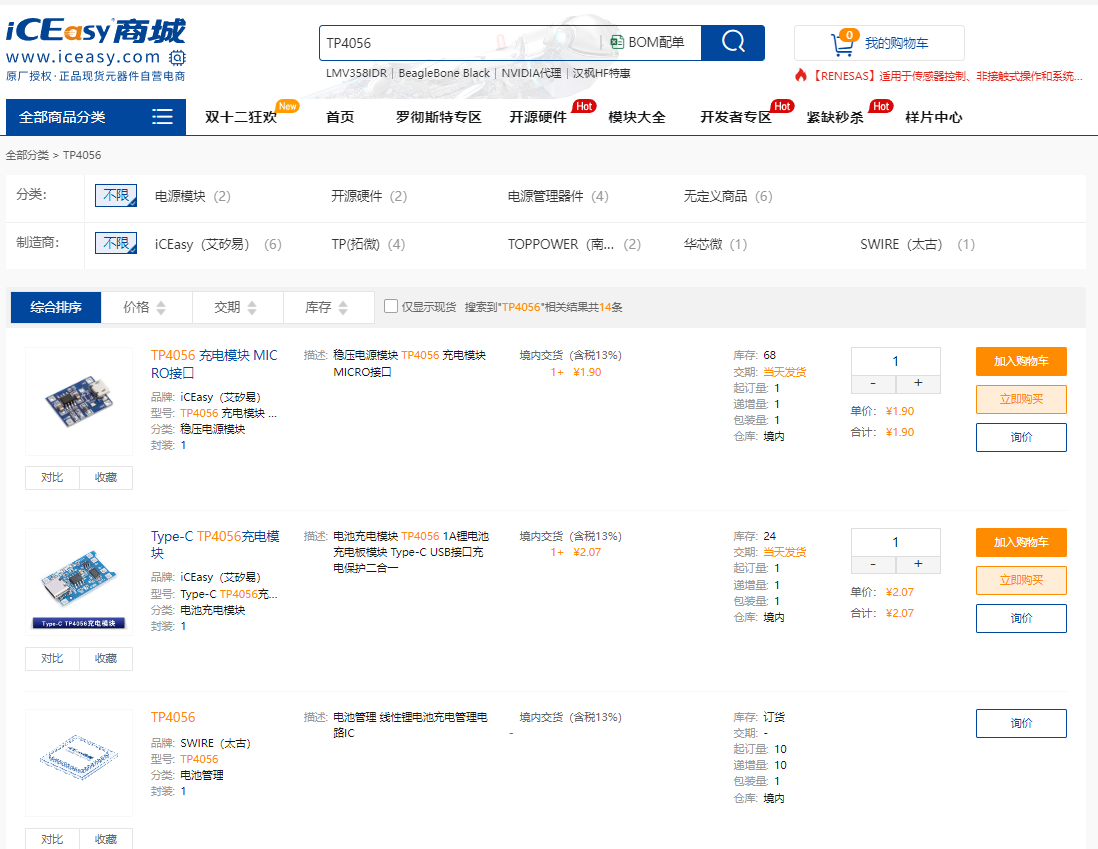Decrease quantity for ¥2.07 product
Viewport: 1098px width, 849px height.
click(x=873, y=564)
